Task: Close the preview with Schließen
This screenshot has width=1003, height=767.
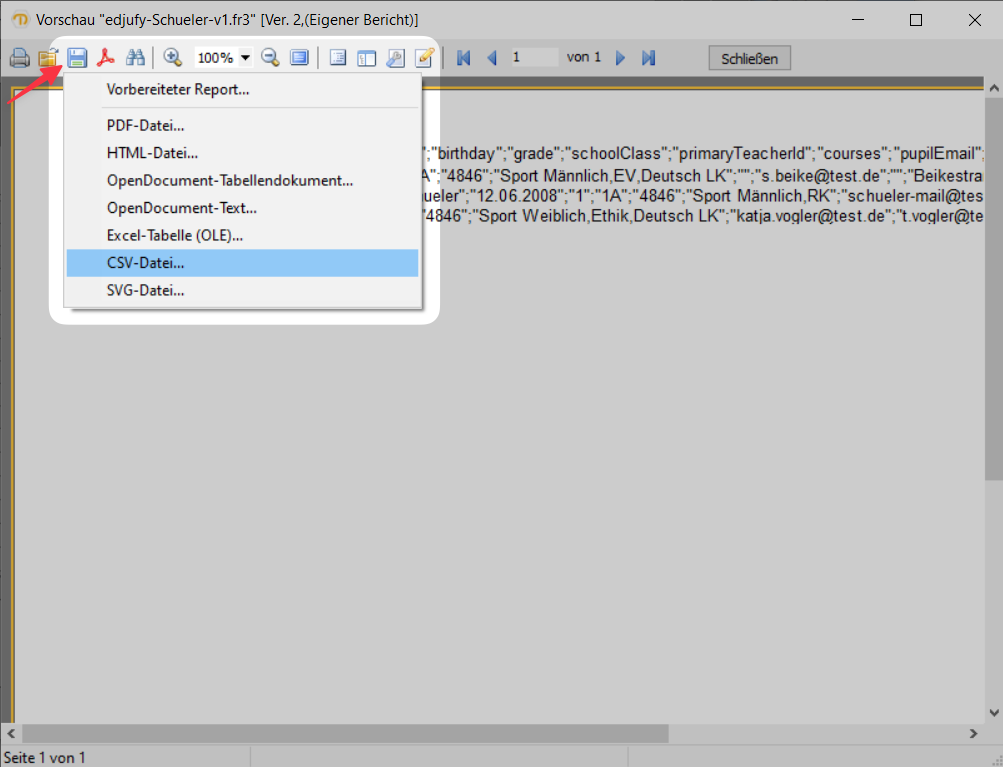Action: (748, 57)
